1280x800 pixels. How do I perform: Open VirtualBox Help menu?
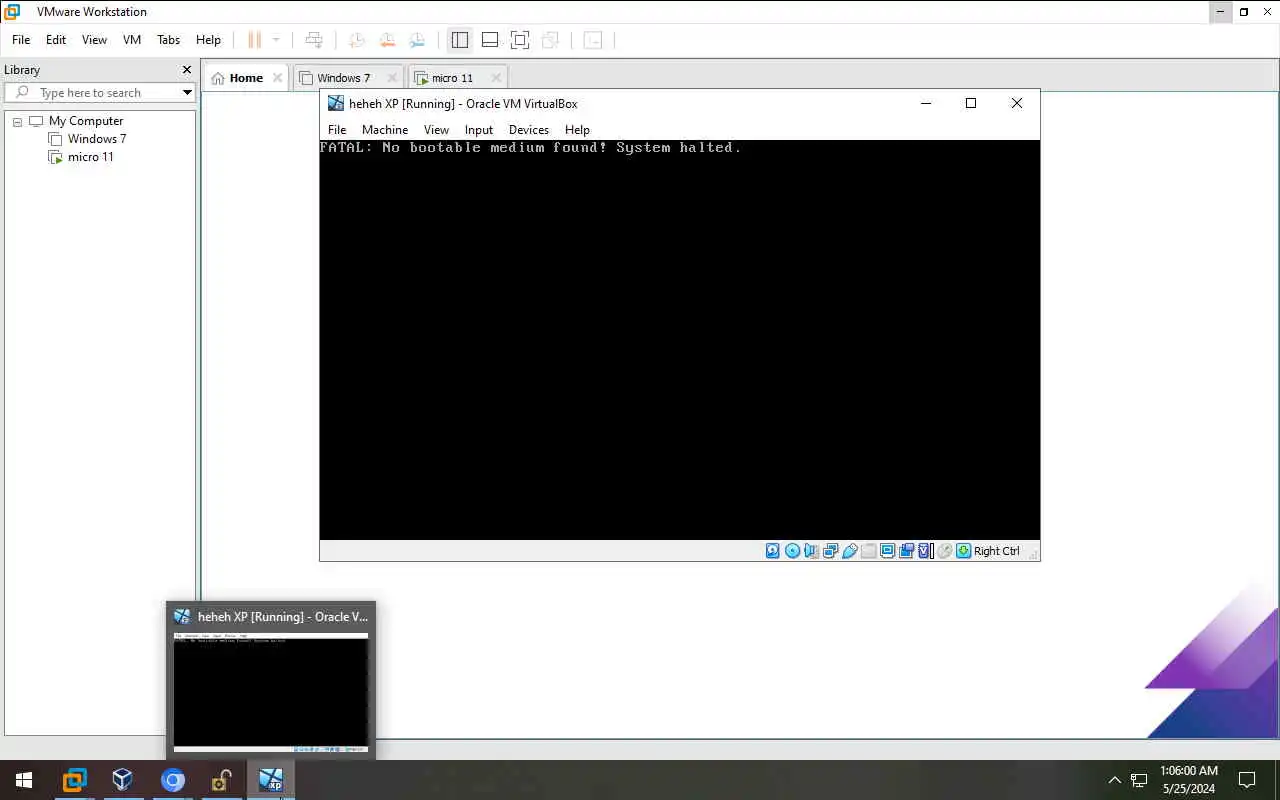(x=577, y=130)
